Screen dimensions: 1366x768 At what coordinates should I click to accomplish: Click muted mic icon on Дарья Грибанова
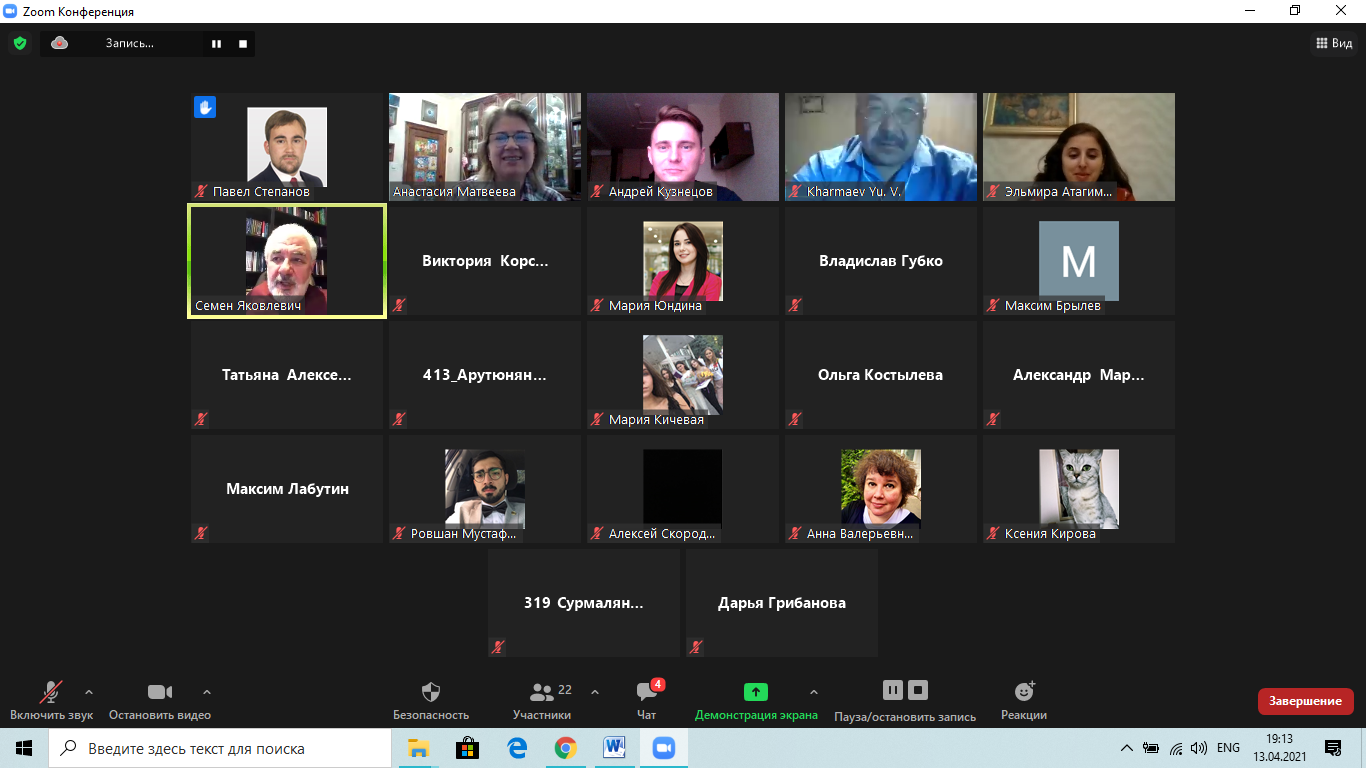[x=696, y=647]
